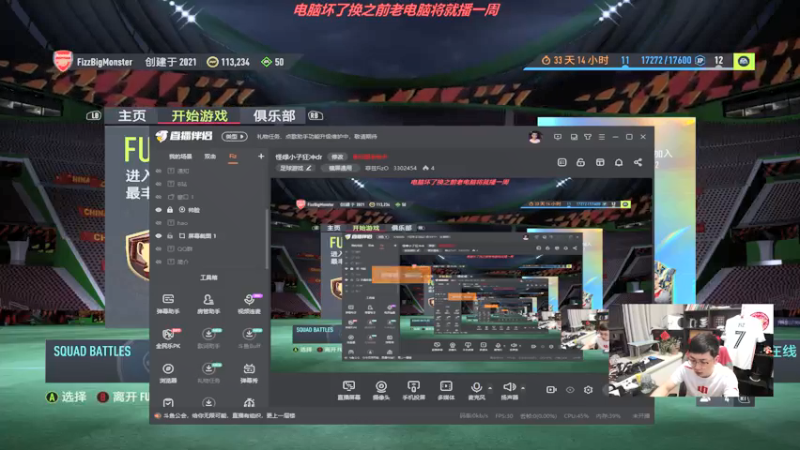Download the 斗鱼Buff tool
The height and width of the screenshot is (450, 800).
(249, 338)
